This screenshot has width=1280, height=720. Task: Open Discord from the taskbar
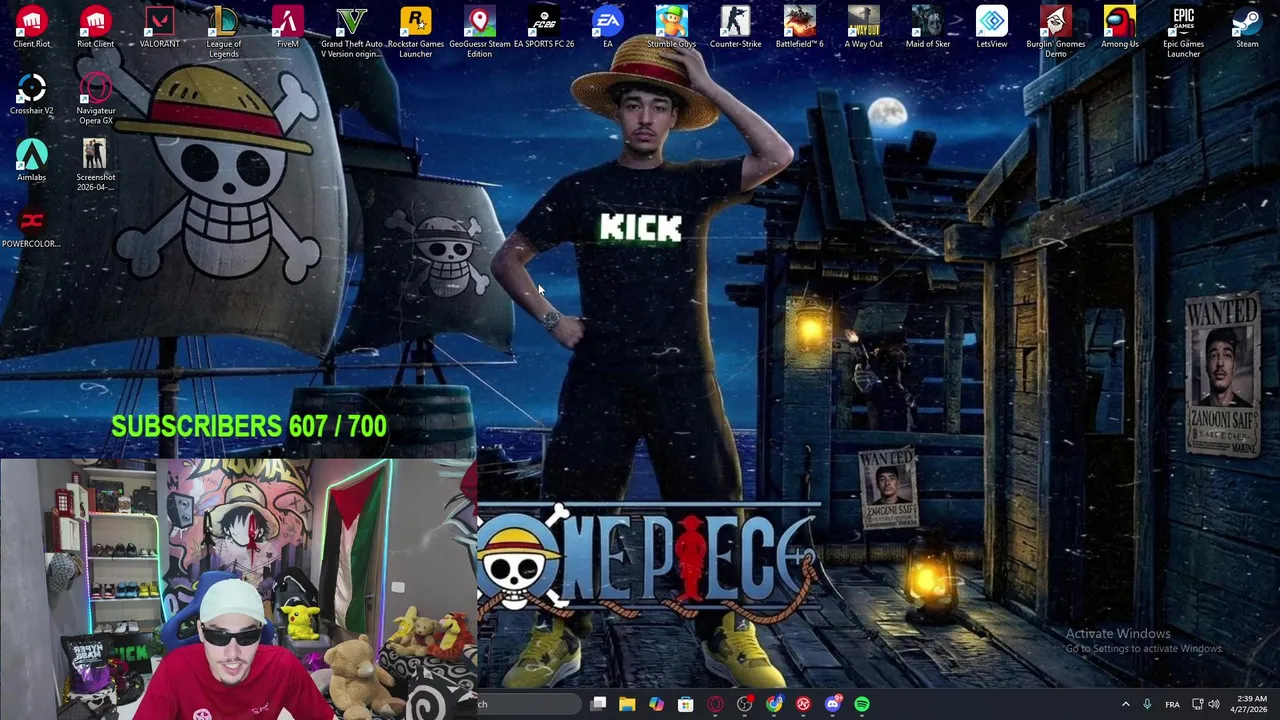(x=833, y=704)
